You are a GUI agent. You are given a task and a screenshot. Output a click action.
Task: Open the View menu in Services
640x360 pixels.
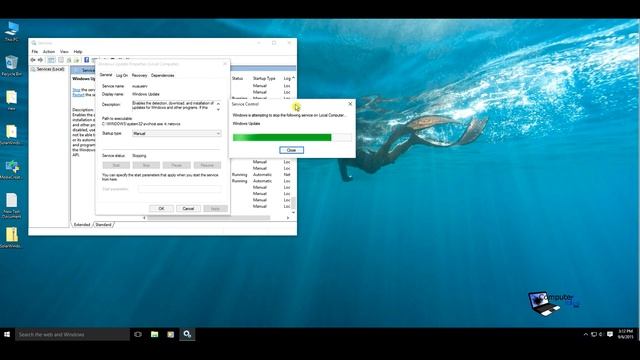64,52
